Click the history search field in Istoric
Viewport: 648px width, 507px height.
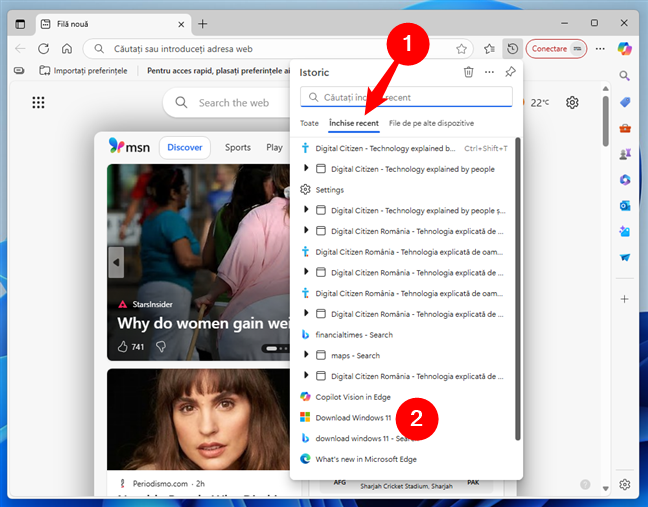coord(406,98)
